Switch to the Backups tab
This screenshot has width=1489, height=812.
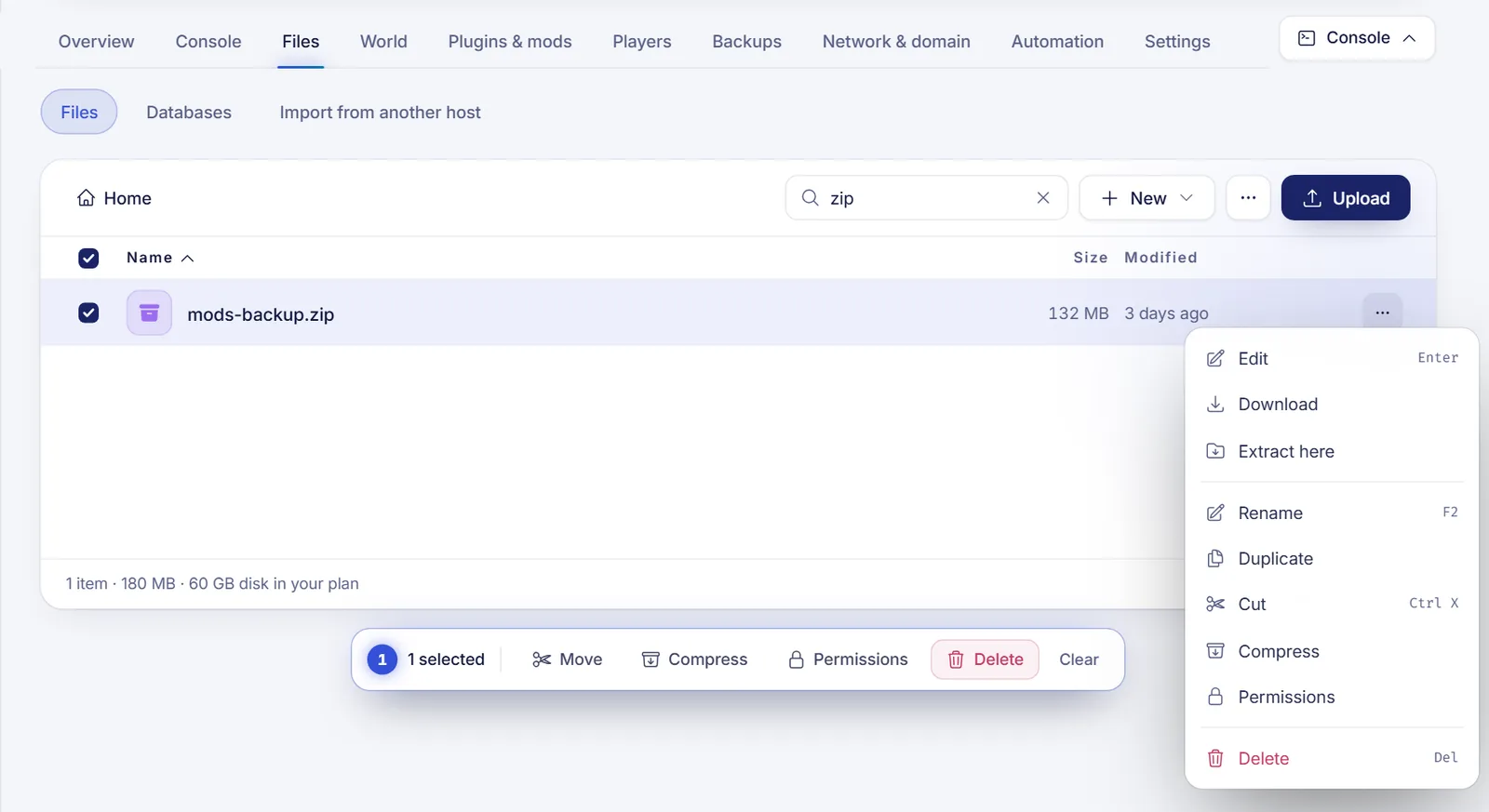coord(746,42)
